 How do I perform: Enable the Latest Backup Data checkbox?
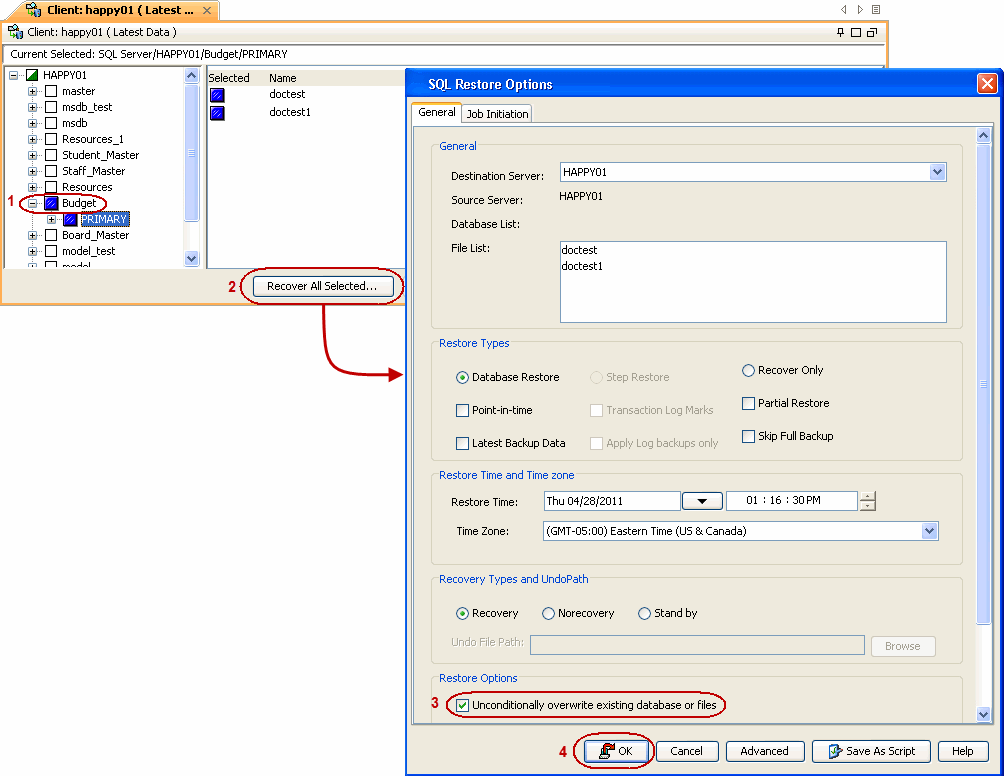[462, 443]
